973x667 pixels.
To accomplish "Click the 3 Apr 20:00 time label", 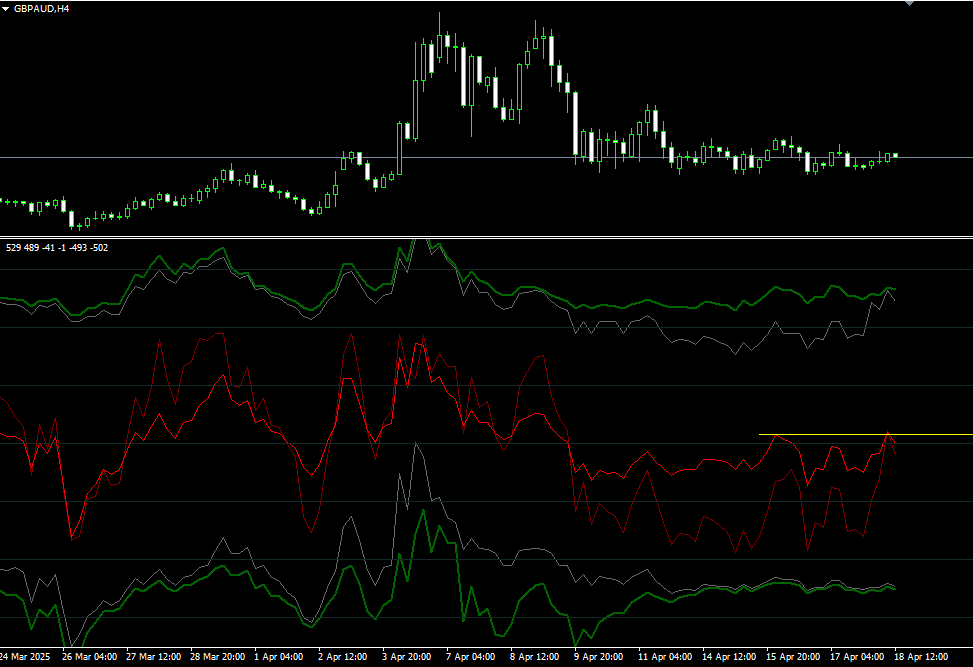I will [406, 656].
